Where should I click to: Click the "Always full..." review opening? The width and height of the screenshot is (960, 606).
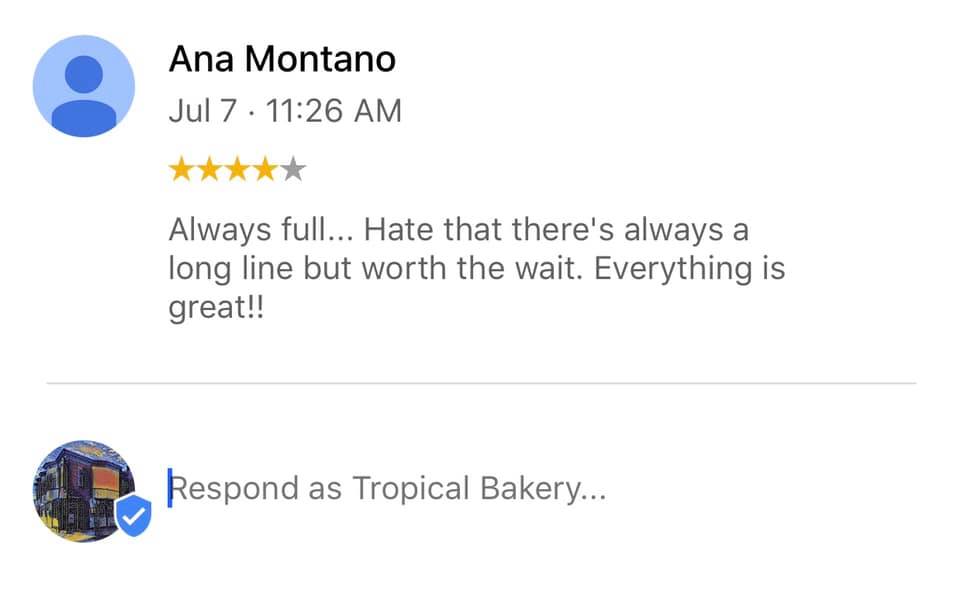[x=255, y=231]
